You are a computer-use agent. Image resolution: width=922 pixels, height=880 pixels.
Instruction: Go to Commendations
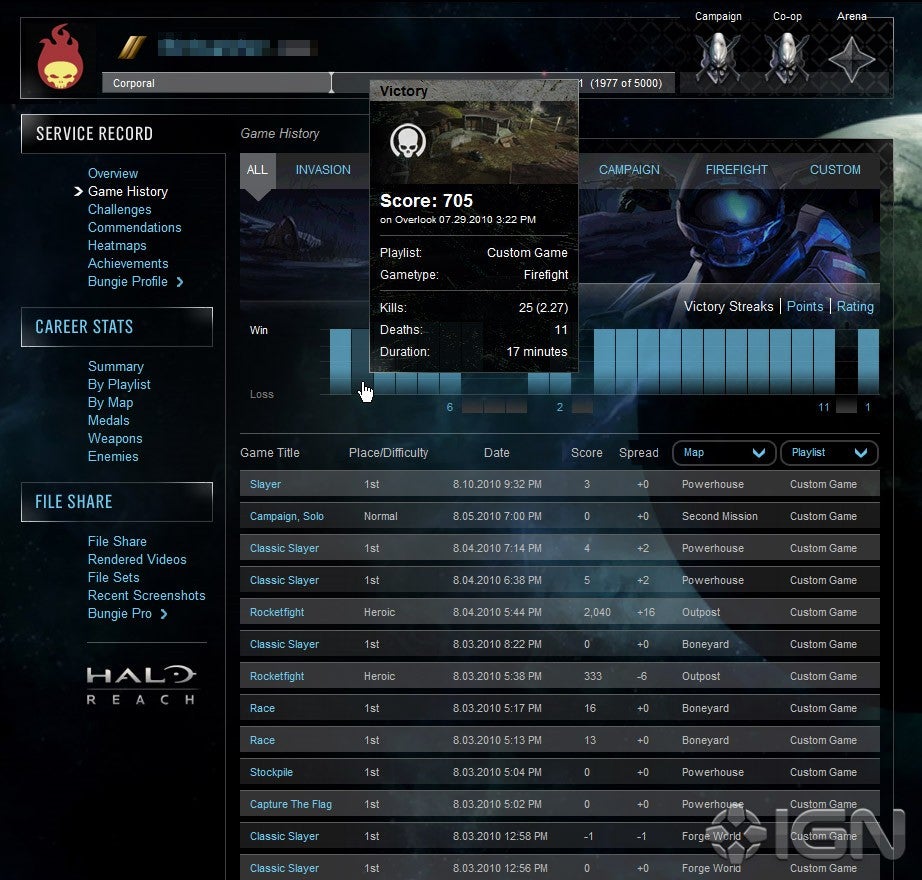tap(135, 227)
